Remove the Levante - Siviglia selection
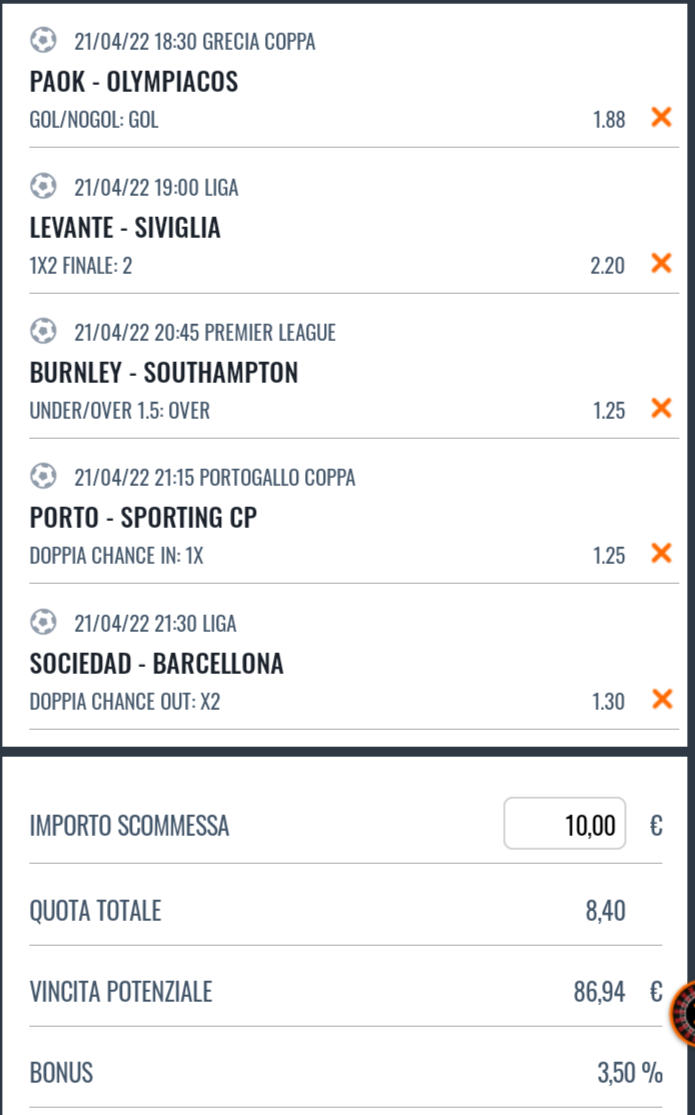Screen dimensions: 695x1115 point(661,264)
